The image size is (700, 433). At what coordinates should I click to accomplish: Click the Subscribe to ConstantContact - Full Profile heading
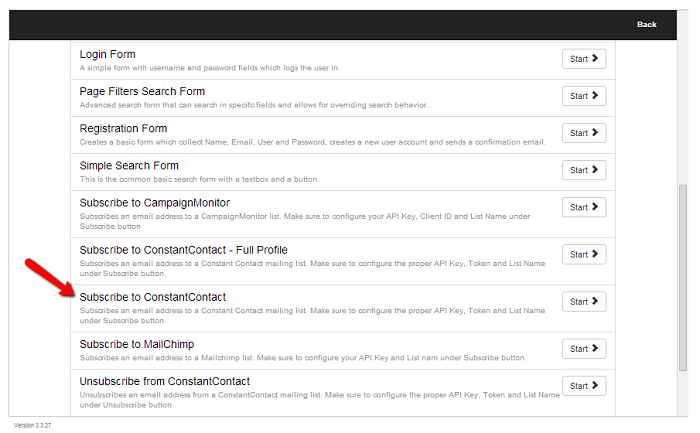[x=183, y=250]
